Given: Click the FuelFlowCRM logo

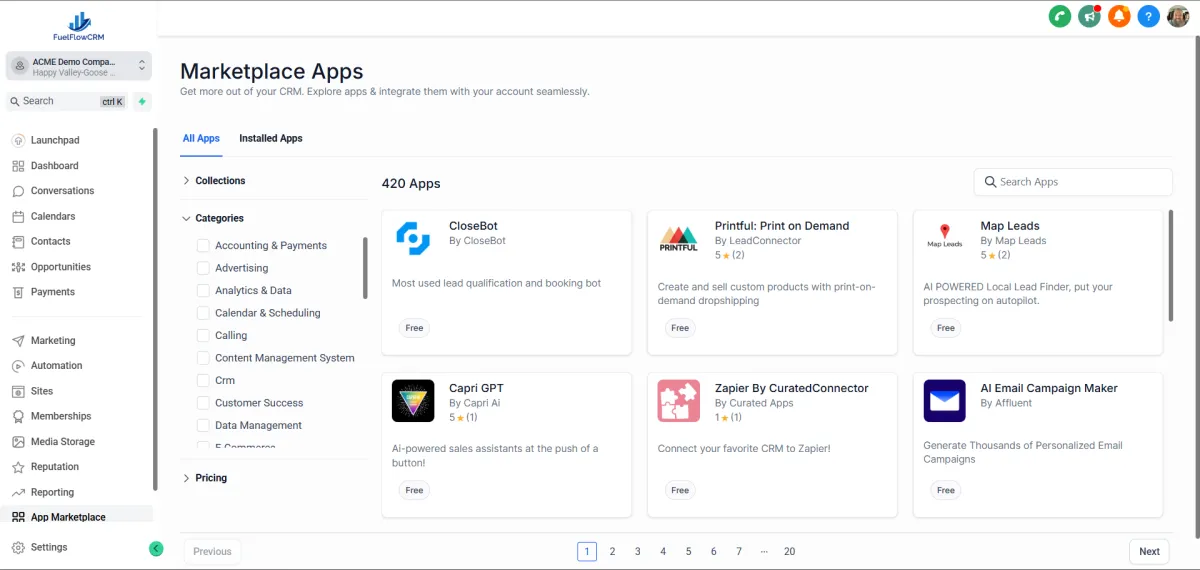Looking at the screenshot, I should click(x=78, y=26).
